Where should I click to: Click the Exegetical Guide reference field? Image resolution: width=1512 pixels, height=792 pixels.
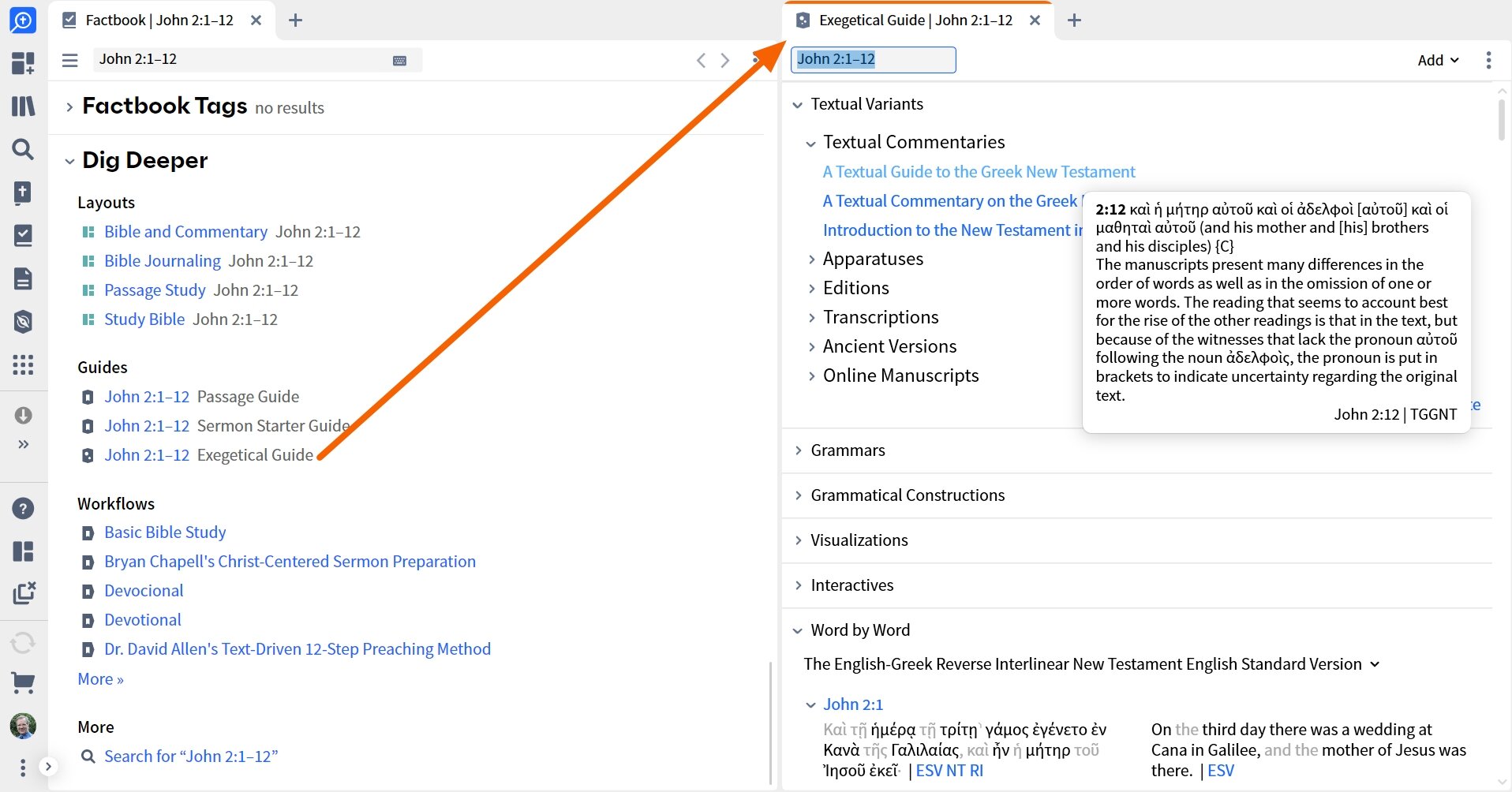(x=873, y=60)
